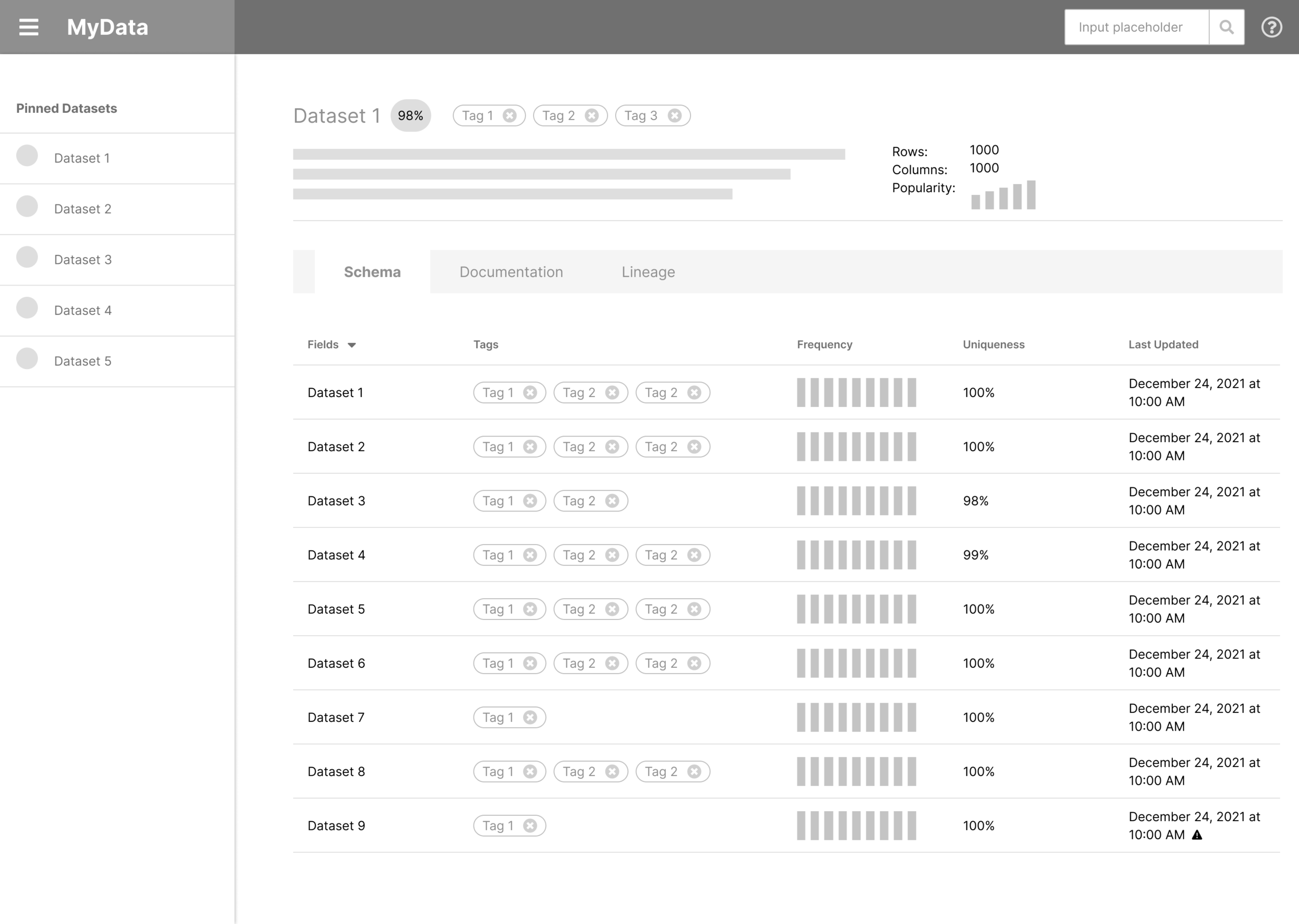1299x924 pixels.
Task: Click the search magnifier icon
Action: [x=1226, y=27]
